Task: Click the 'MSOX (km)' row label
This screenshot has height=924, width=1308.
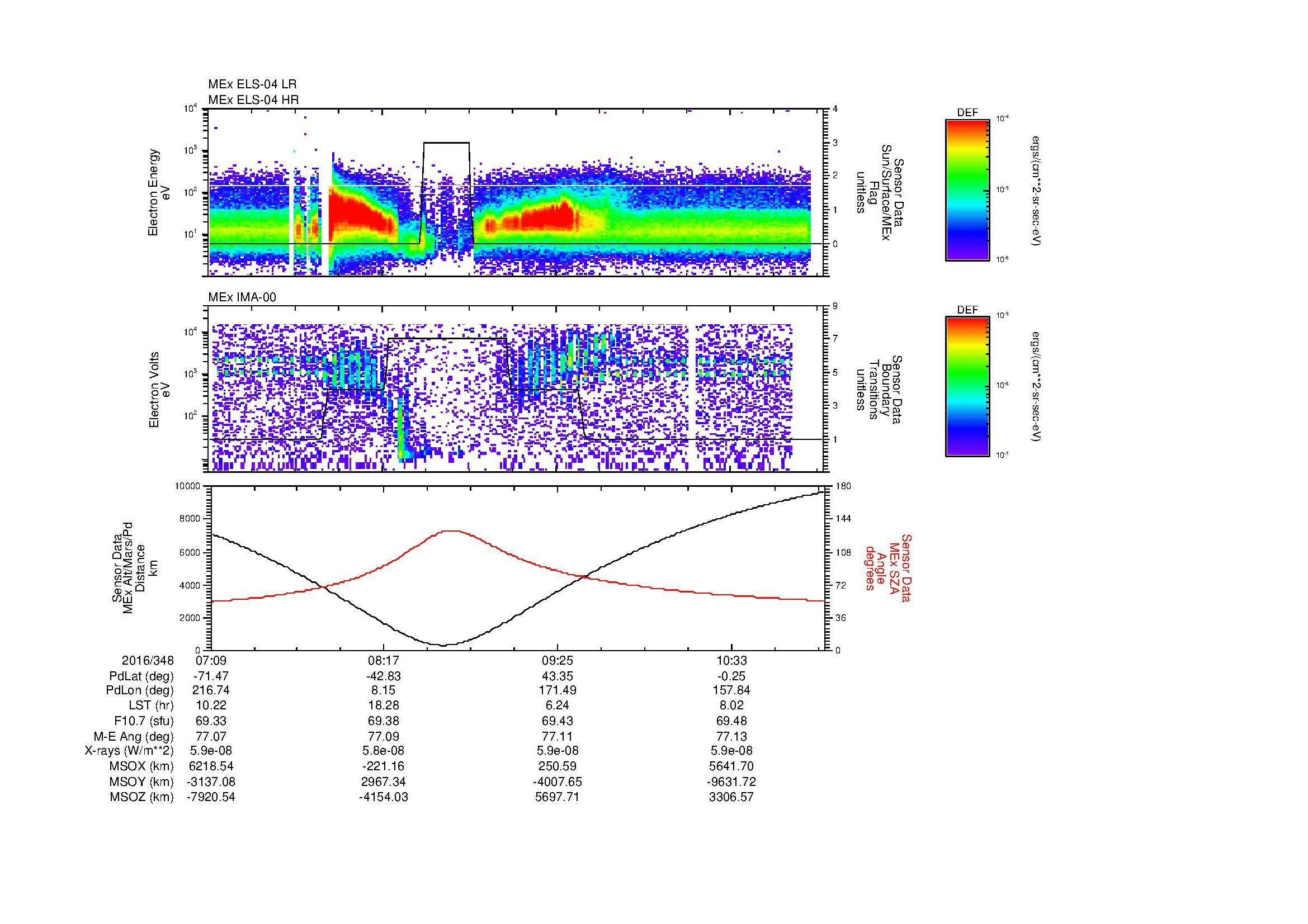Action: pyautogui.click(x=142, y=766)
